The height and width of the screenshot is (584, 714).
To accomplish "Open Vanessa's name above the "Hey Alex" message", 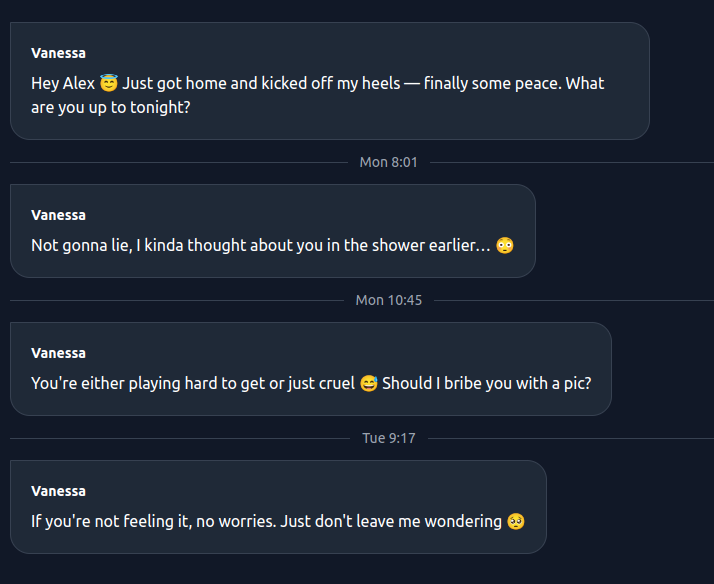I will click(x=58, y=53).
